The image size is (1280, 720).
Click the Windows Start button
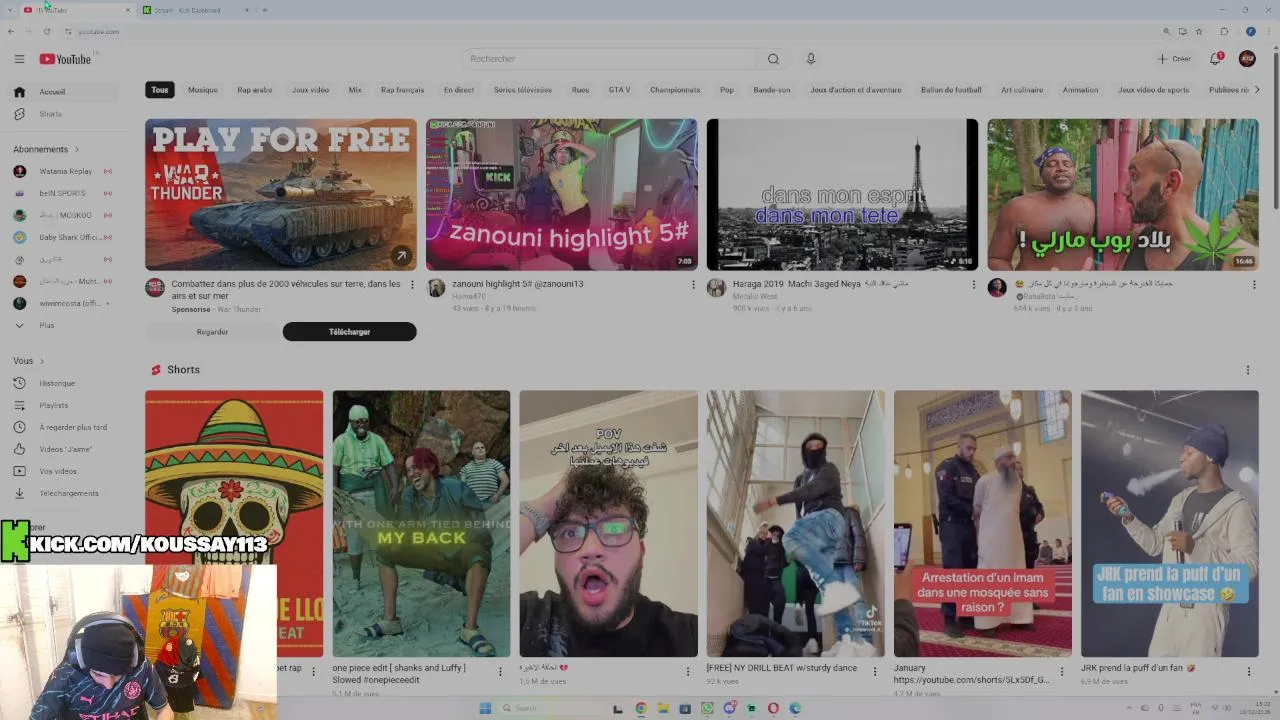pos(485,708)
